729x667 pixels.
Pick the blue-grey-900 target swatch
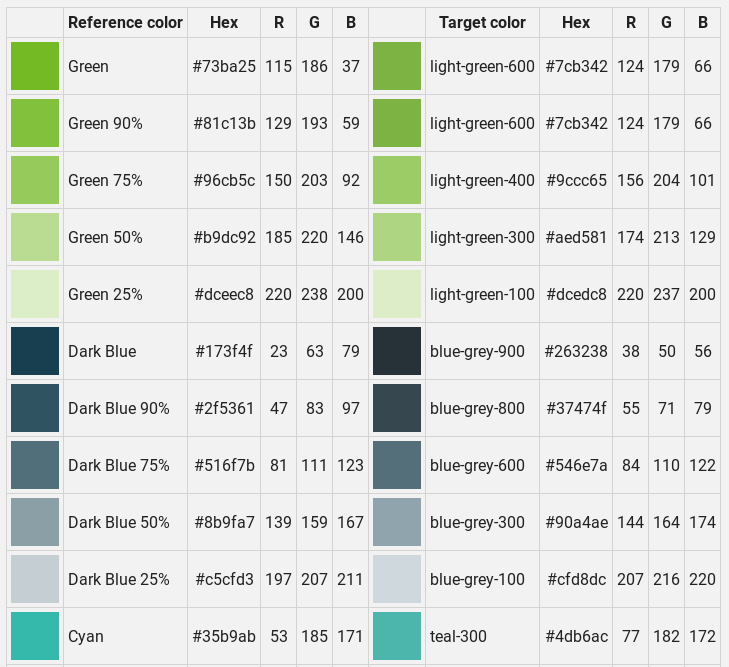point(396,351)
